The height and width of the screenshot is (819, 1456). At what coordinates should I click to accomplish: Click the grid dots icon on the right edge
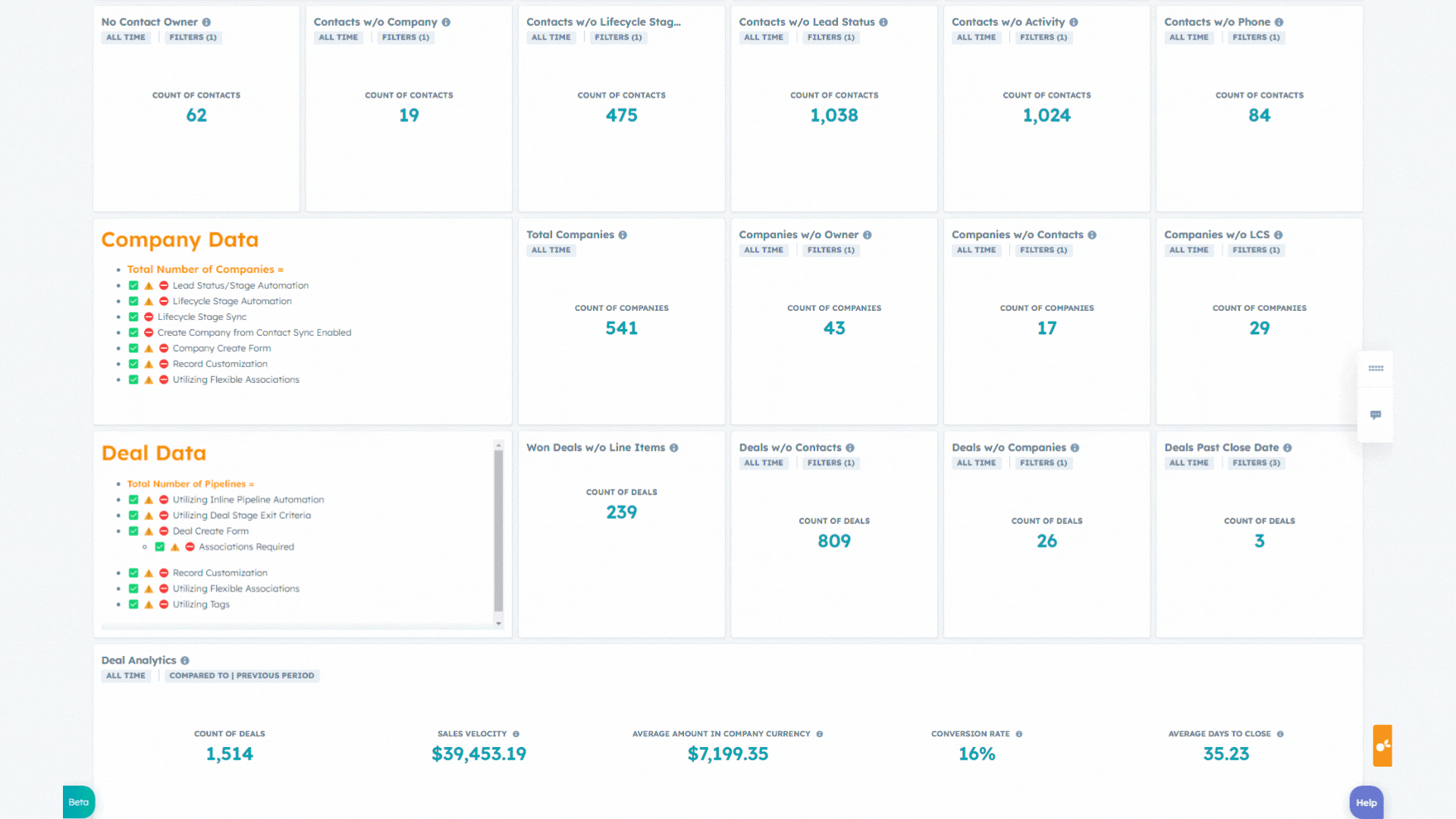[1376, 368]
